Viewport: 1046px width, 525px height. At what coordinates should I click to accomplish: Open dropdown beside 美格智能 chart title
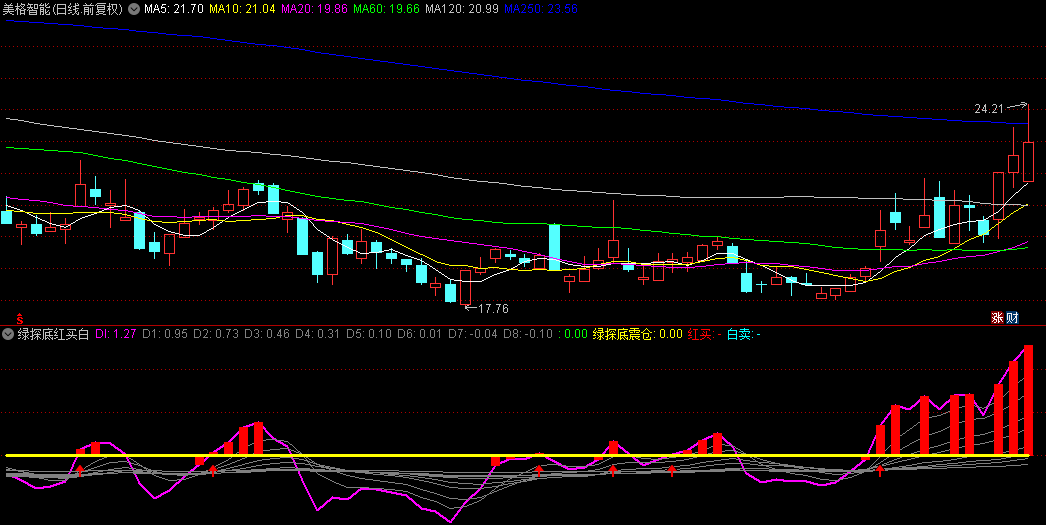pyautogui.click(x=133, y=9)
